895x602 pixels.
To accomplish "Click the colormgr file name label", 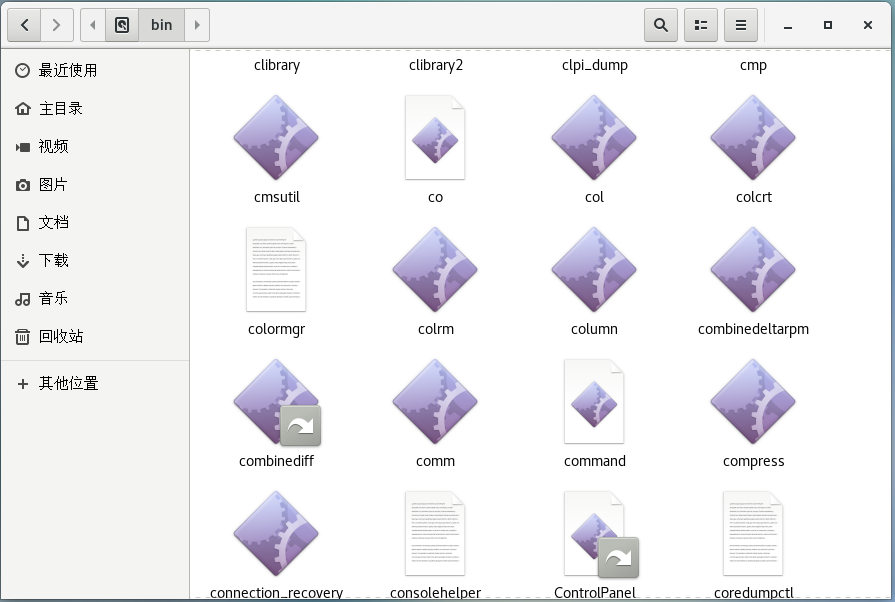I will (x=276, y=329).
